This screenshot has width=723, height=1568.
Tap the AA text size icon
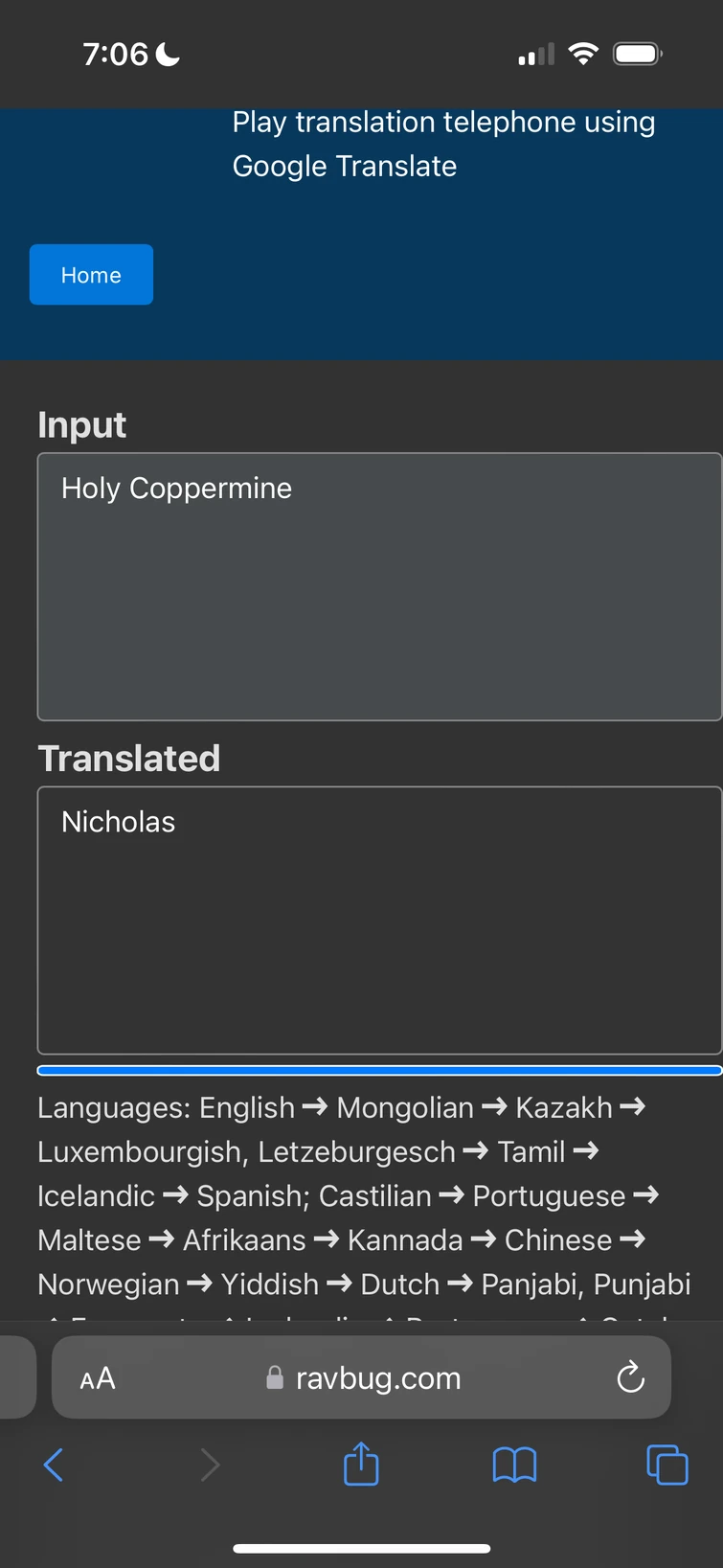pos(97,1377)
